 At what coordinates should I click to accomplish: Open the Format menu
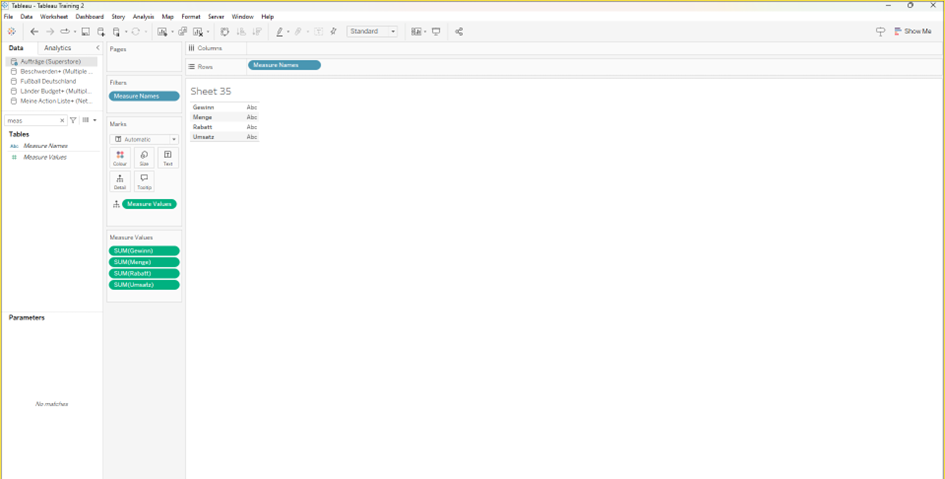tap(191, 17)
